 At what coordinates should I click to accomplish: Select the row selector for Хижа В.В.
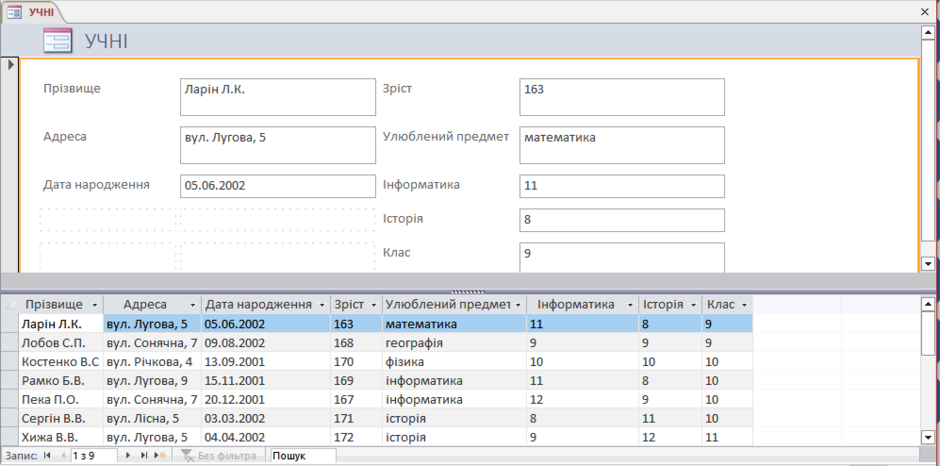click(x=10, y=437)
